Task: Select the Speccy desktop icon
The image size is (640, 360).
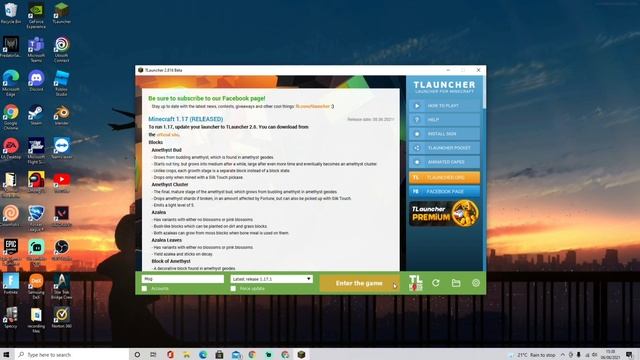Action: pos(11,318)
